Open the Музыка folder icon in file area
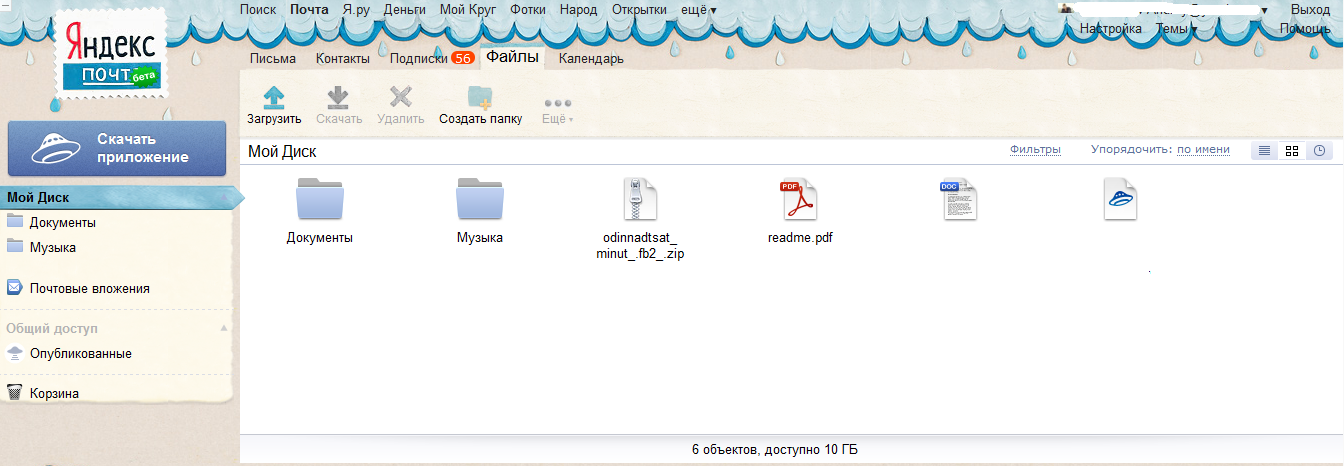Screen dimensions: 1344x466 pyautogui.click(x=480, y=198)
